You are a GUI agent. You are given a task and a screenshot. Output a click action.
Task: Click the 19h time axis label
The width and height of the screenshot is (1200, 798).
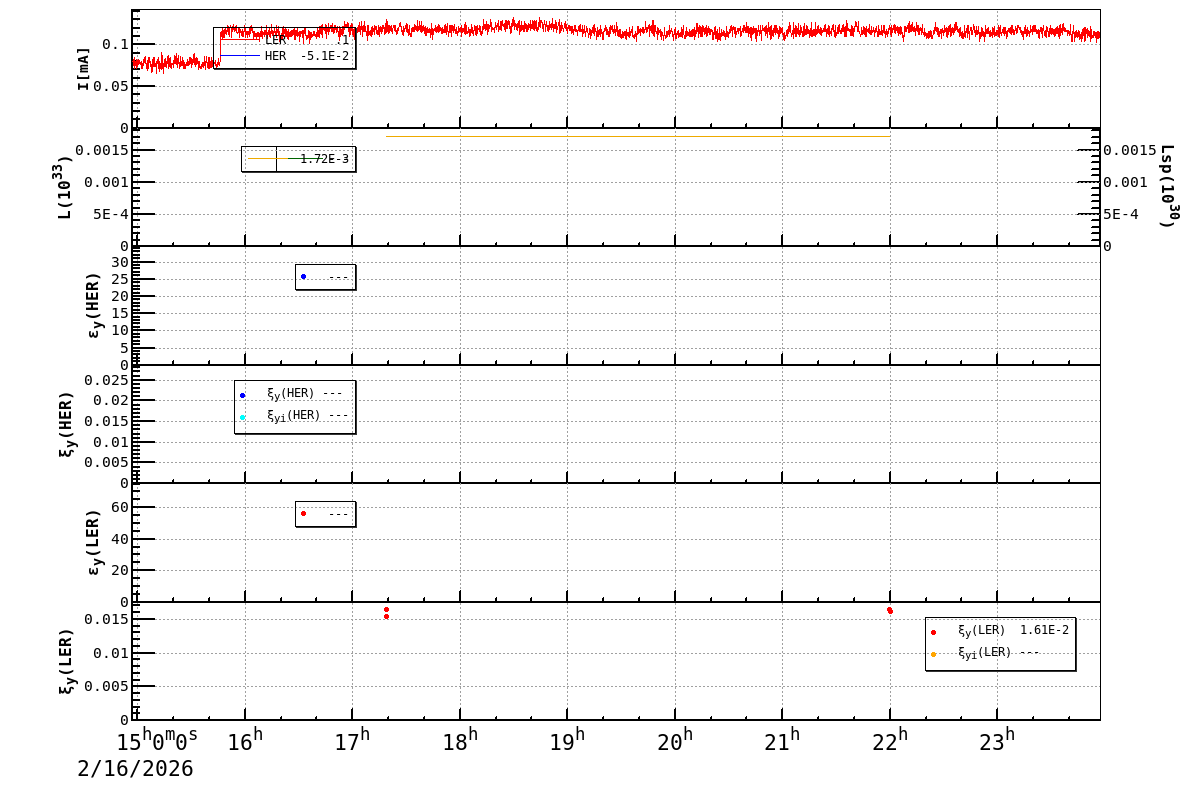coord(567,740)
